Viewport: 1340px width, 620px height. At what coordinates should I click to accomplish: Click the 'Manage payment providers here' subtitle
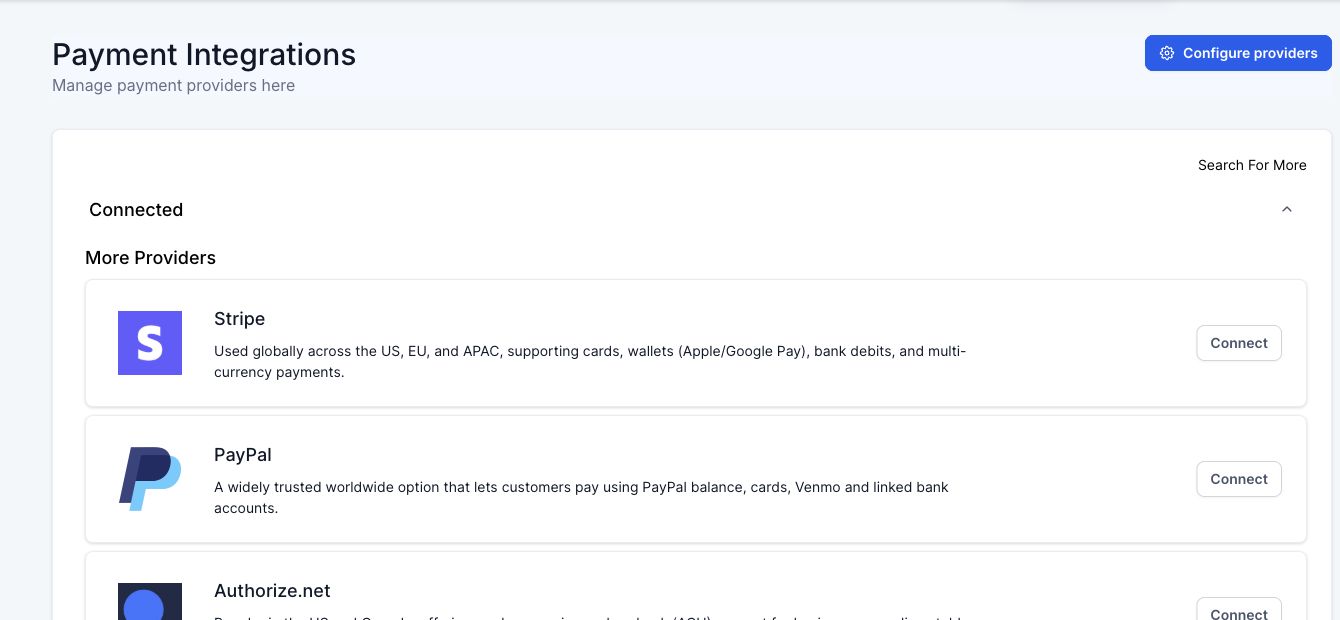tap(173, 86)
